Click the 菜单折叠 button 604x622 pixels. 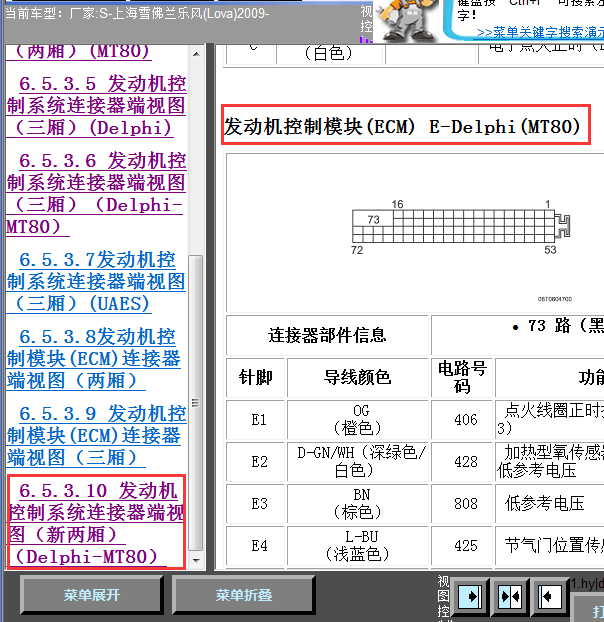point(244,595)
